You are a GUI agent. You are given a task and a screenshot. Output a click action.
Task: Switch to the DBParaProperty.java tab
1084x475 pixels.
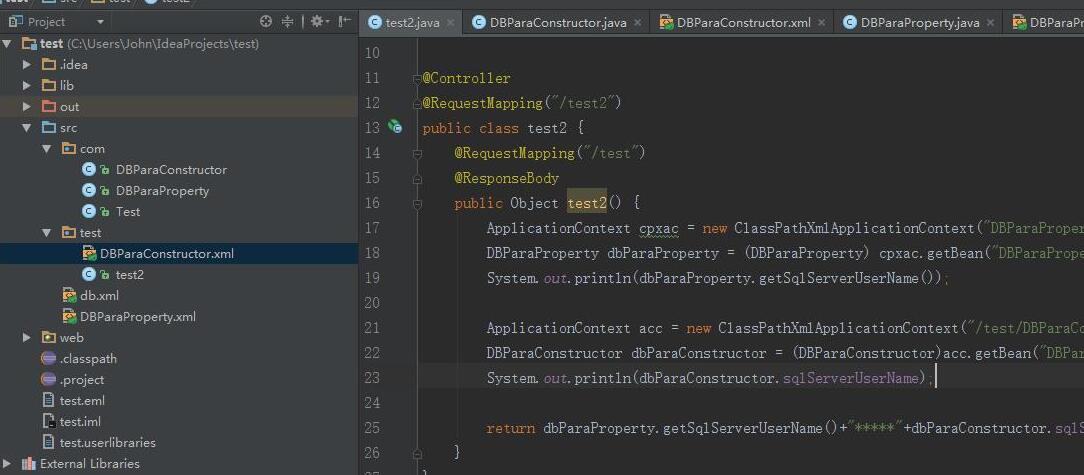[920, 23]
